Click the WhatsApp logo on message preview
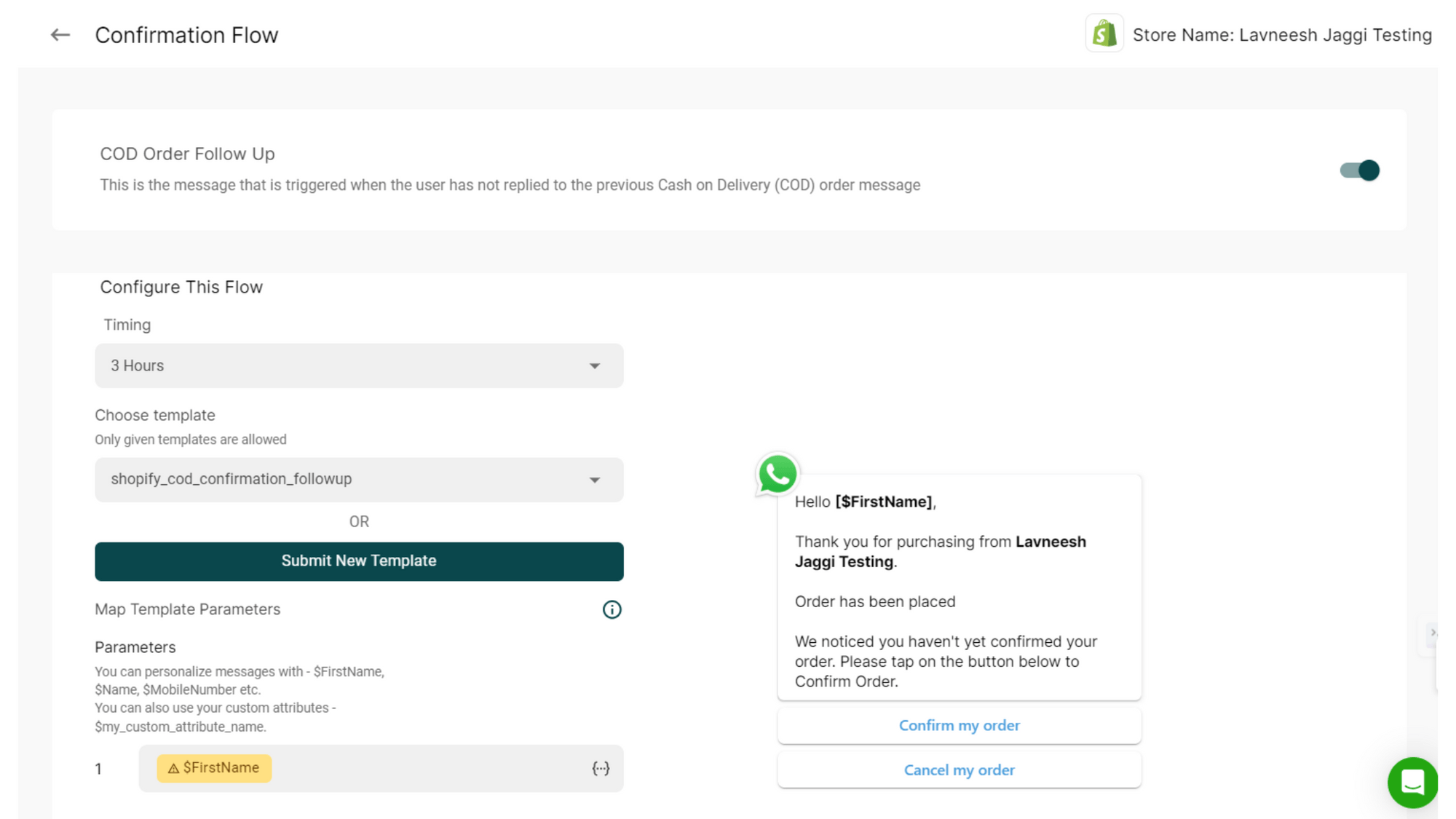1456x819 pixels. (777, 474)
